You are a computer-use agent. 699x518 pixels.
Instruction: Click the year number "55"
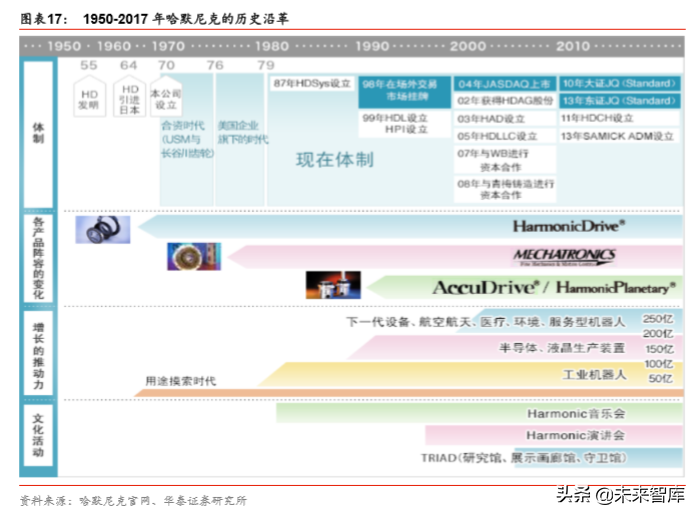(x=88, y=66)
